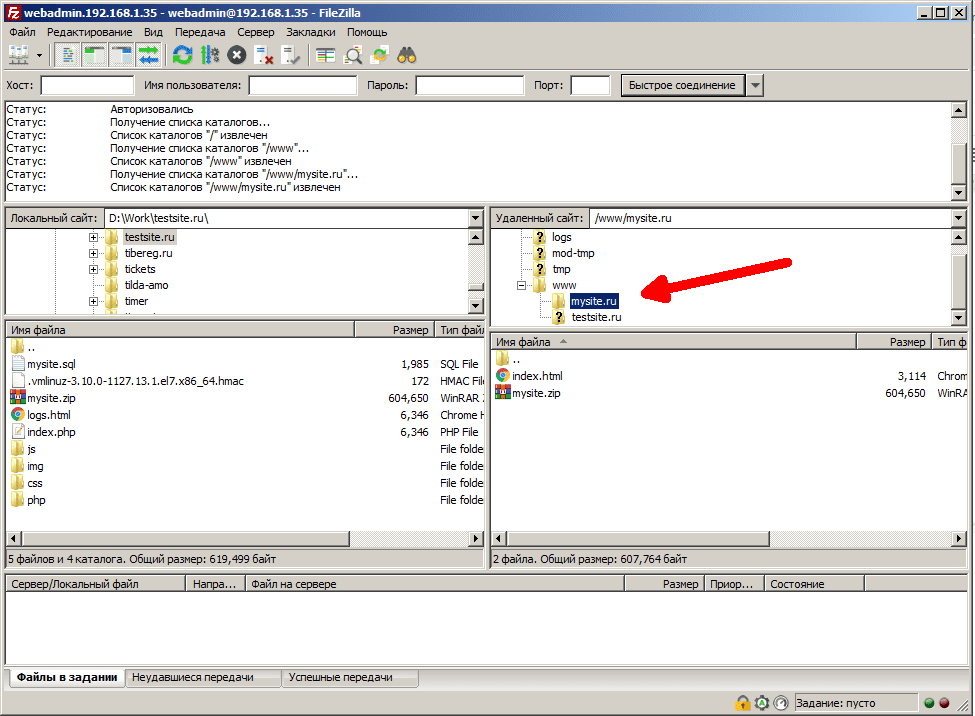Toggle processing of the transfer queue

210,55
